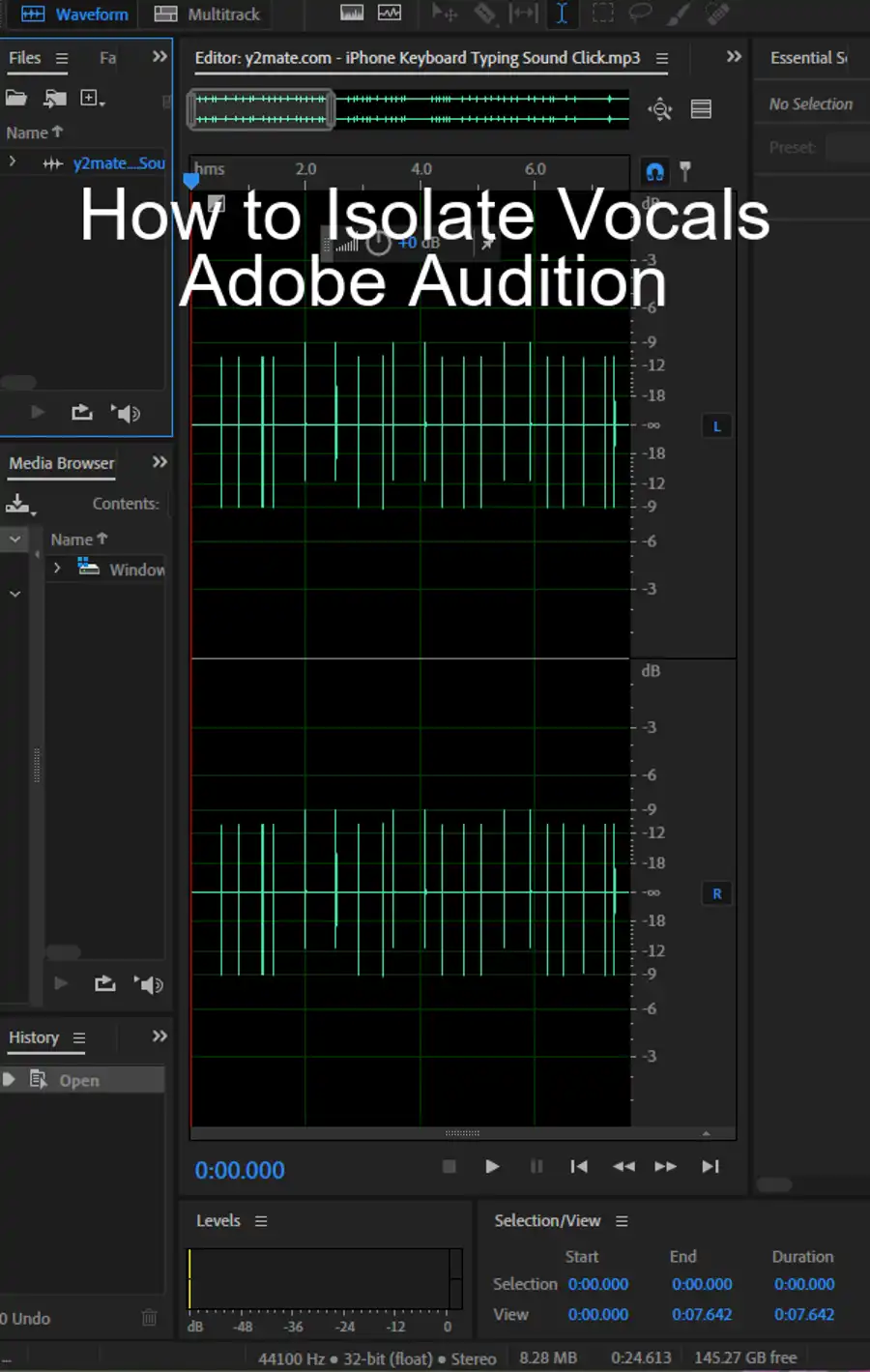Screen dimensions: 870x1372
Task: Switch to the Essential Sound tab
Action: (808, 58)
